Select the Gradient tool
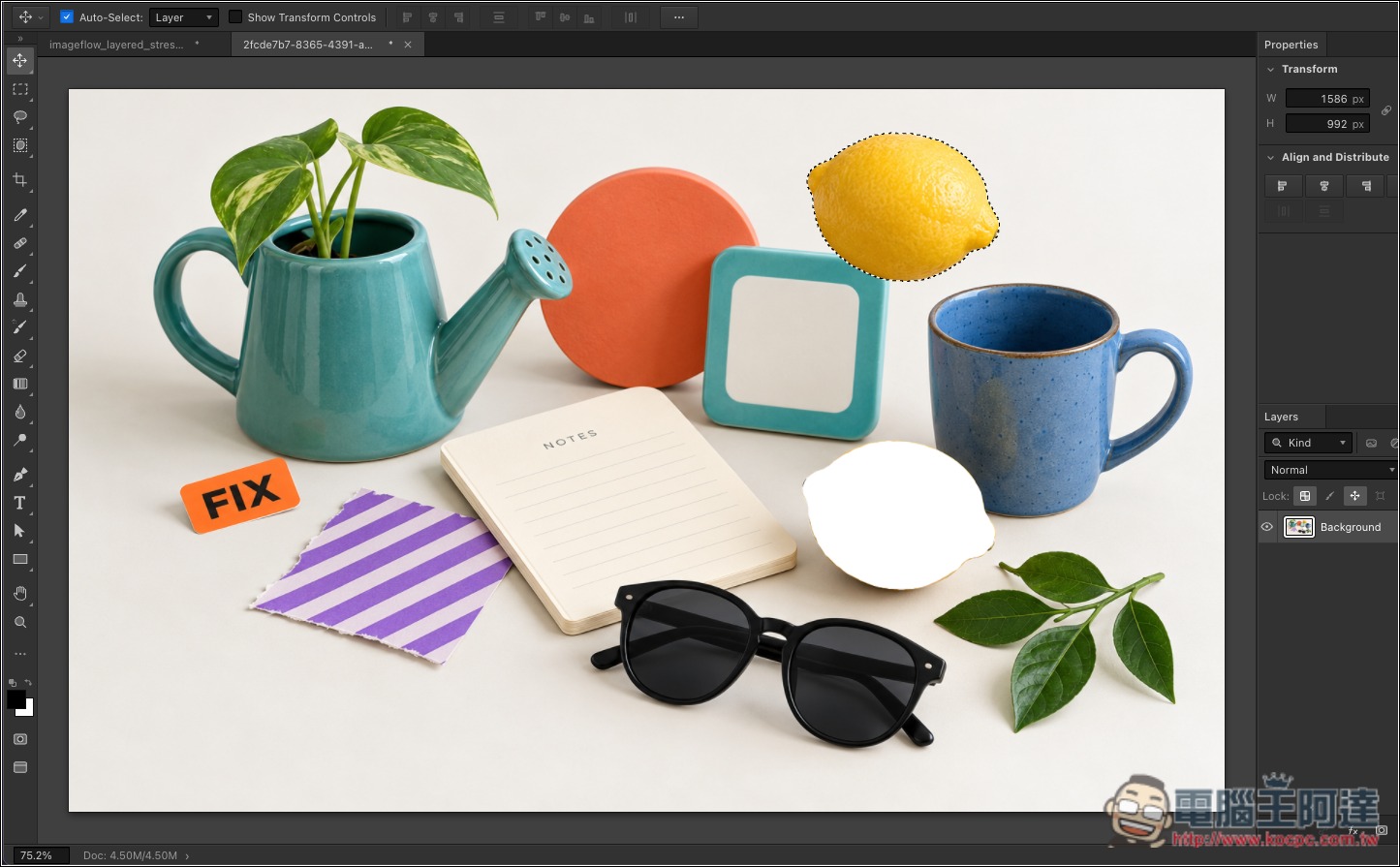The height and width of the screenshot is (867, 1400). 19,384
